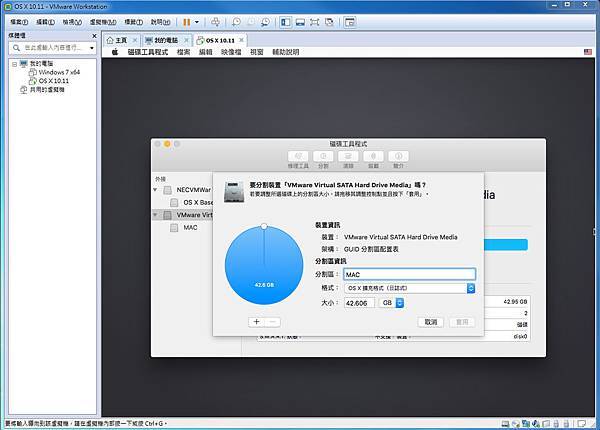
Task: Close the OS X 10.11 tab
Action: coord(241,40)
